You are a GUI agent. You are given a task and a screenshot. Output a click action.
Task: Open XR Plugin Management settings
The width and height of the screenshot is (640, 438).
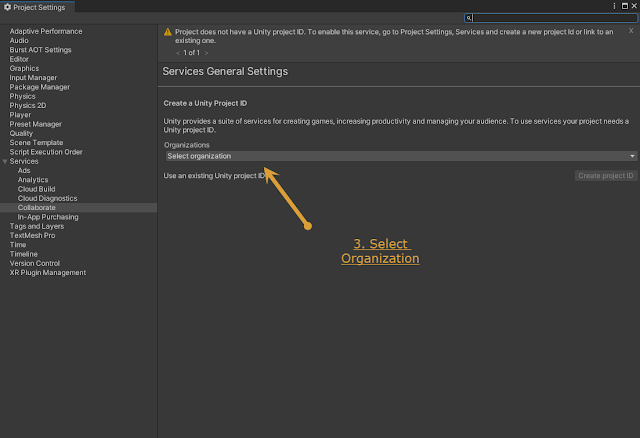[x=48, y=273]
